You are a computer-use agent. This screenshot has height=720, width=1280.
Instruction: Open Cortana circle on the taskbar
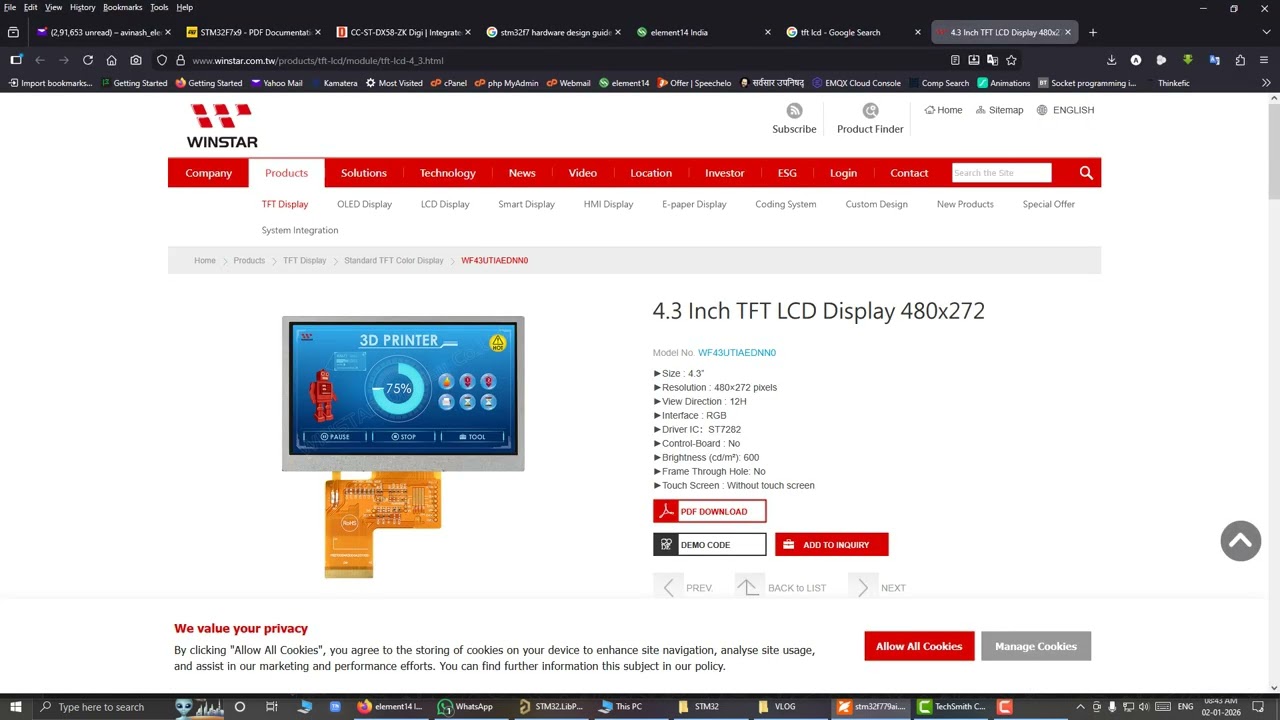(x=239, y=707)
